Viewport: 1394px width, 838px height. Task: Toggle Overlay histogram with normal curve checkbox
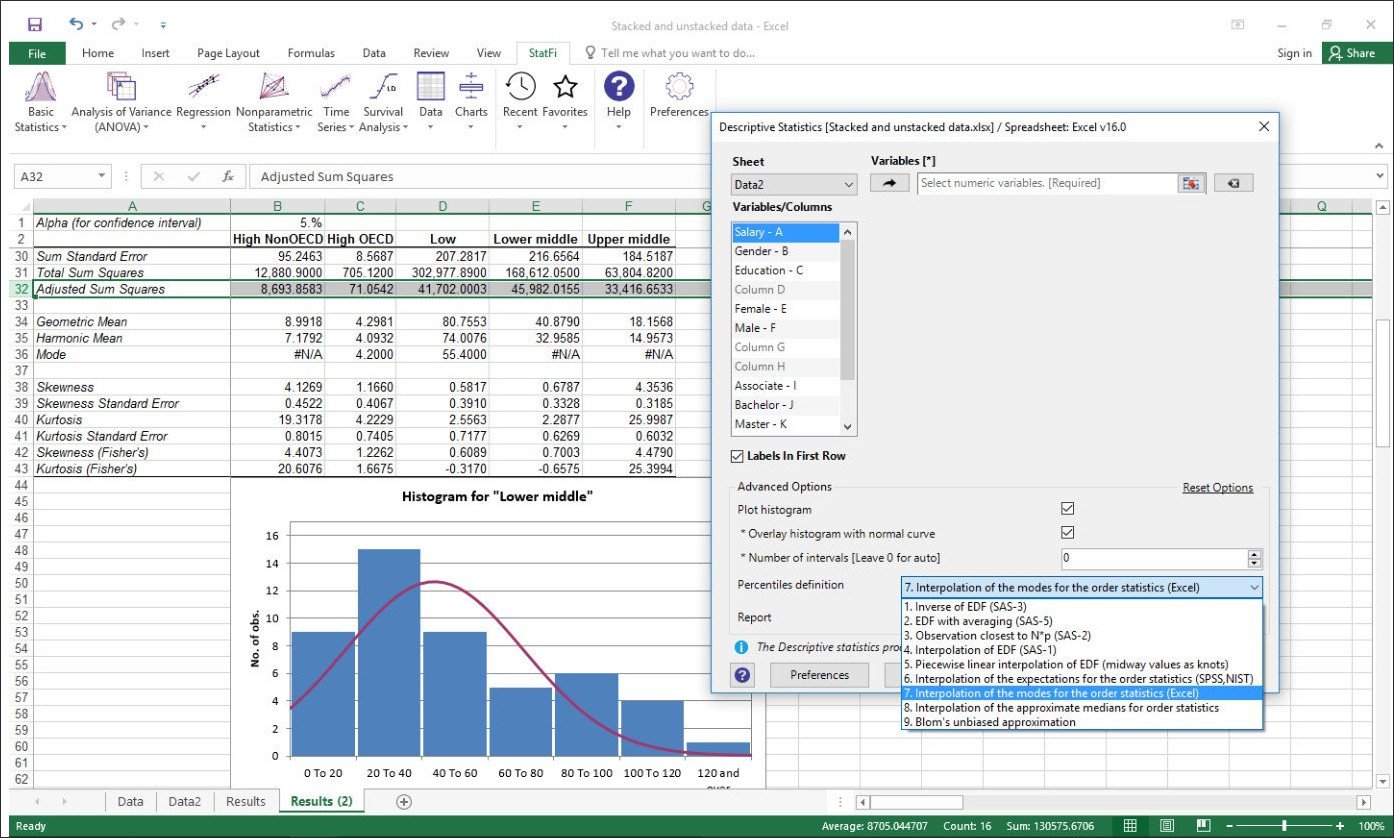(1068, 533)
